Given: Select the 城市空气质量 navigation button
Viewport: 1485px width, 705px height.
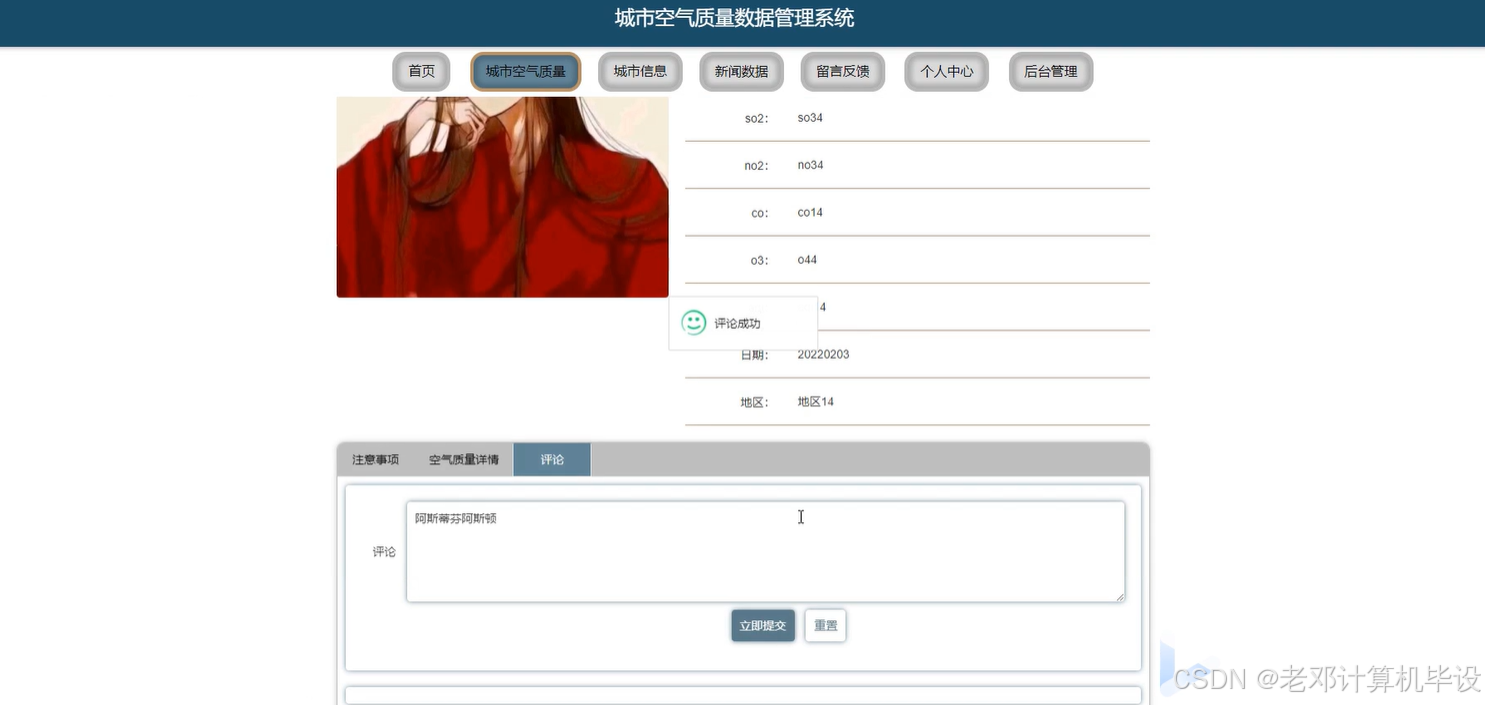Looking at the screenshot, I should [x=526, y=72].
